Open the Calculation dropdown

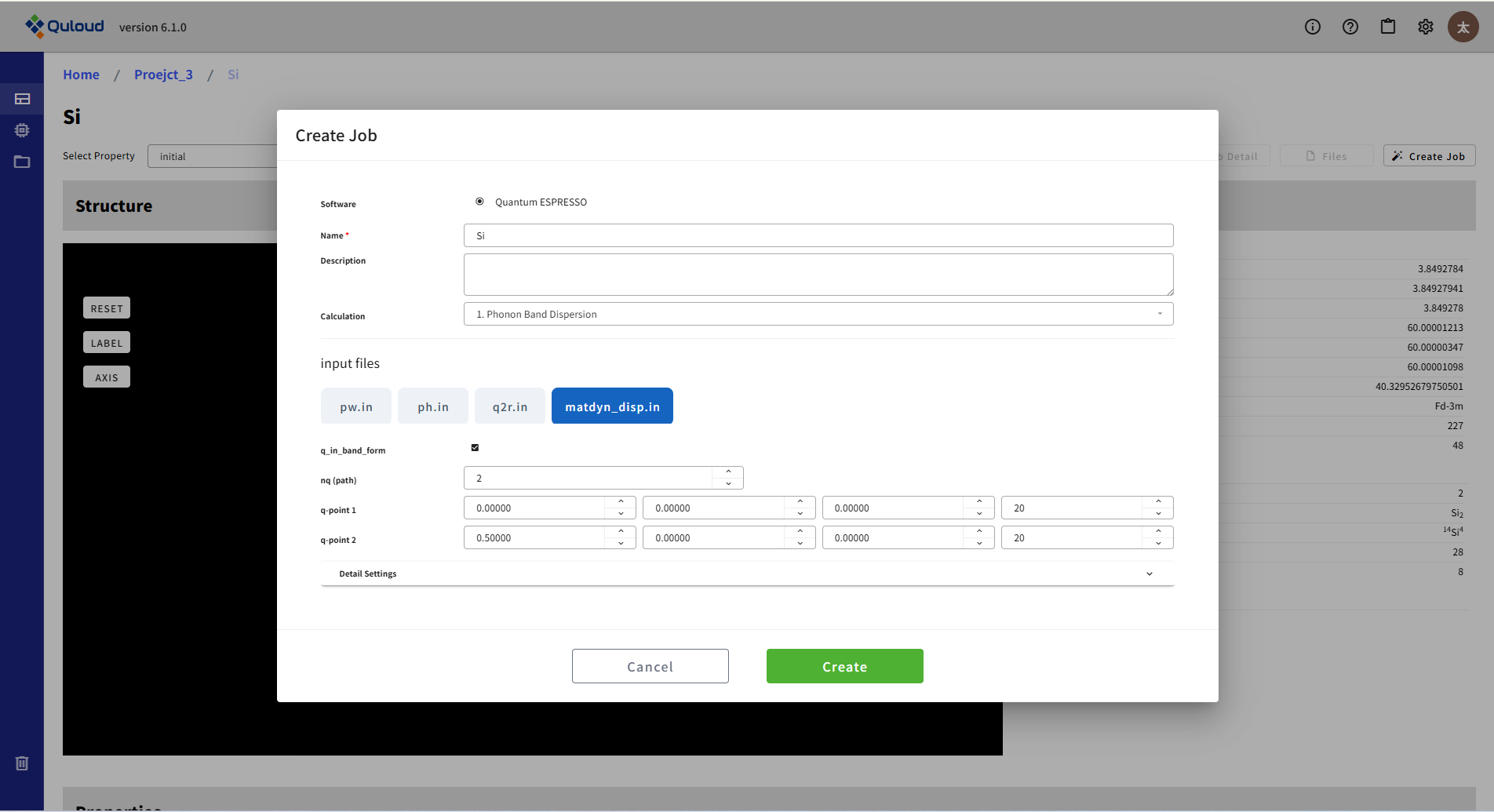click(818, 314)
